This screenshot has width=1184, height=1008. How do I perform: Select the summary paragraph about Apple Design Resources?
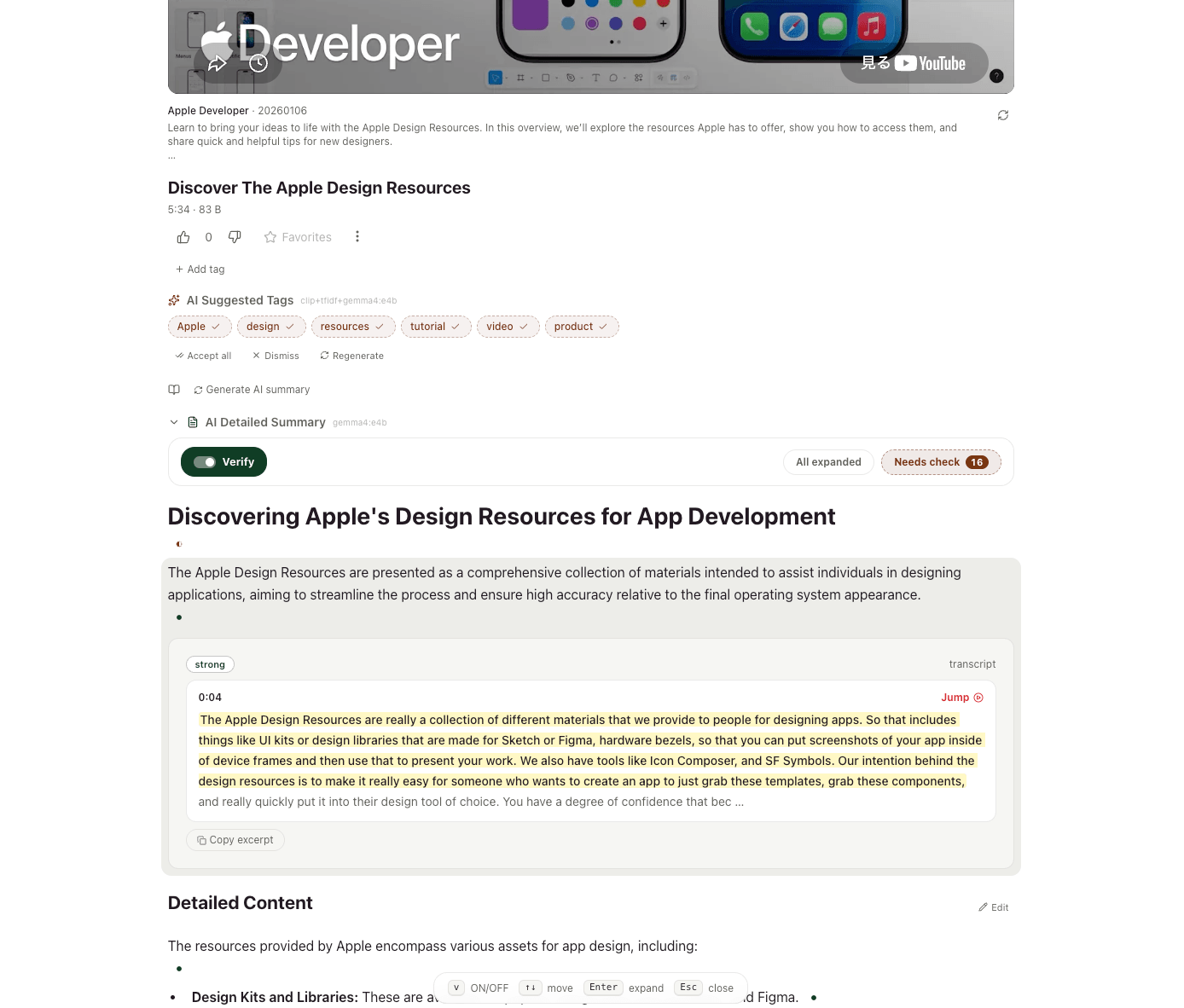[565, 584]
